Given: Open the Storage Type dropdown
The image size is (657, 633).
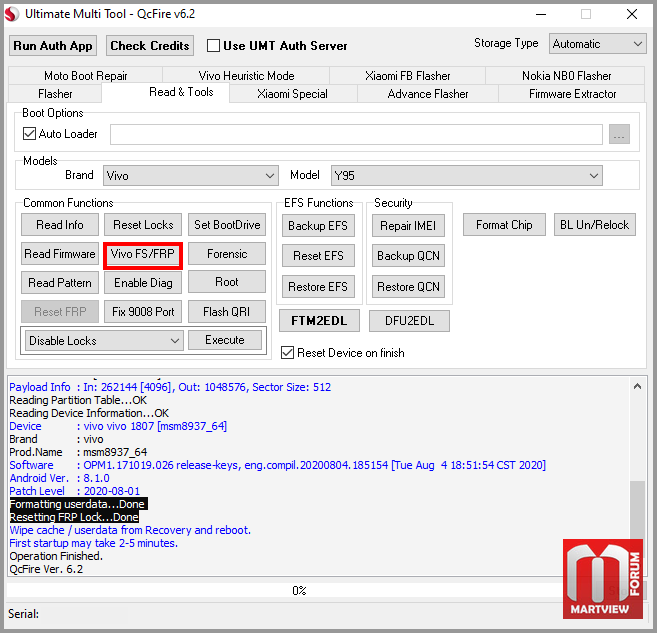Looking at the screenshot, I should pyautogui.click(x=598, y=44).
